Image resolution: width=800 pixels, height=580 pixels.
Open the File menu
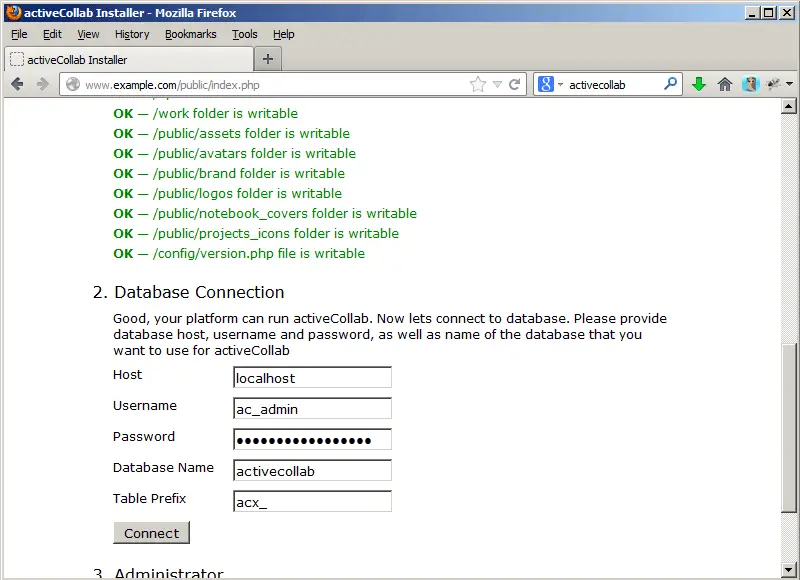click(x=19, y=34)
